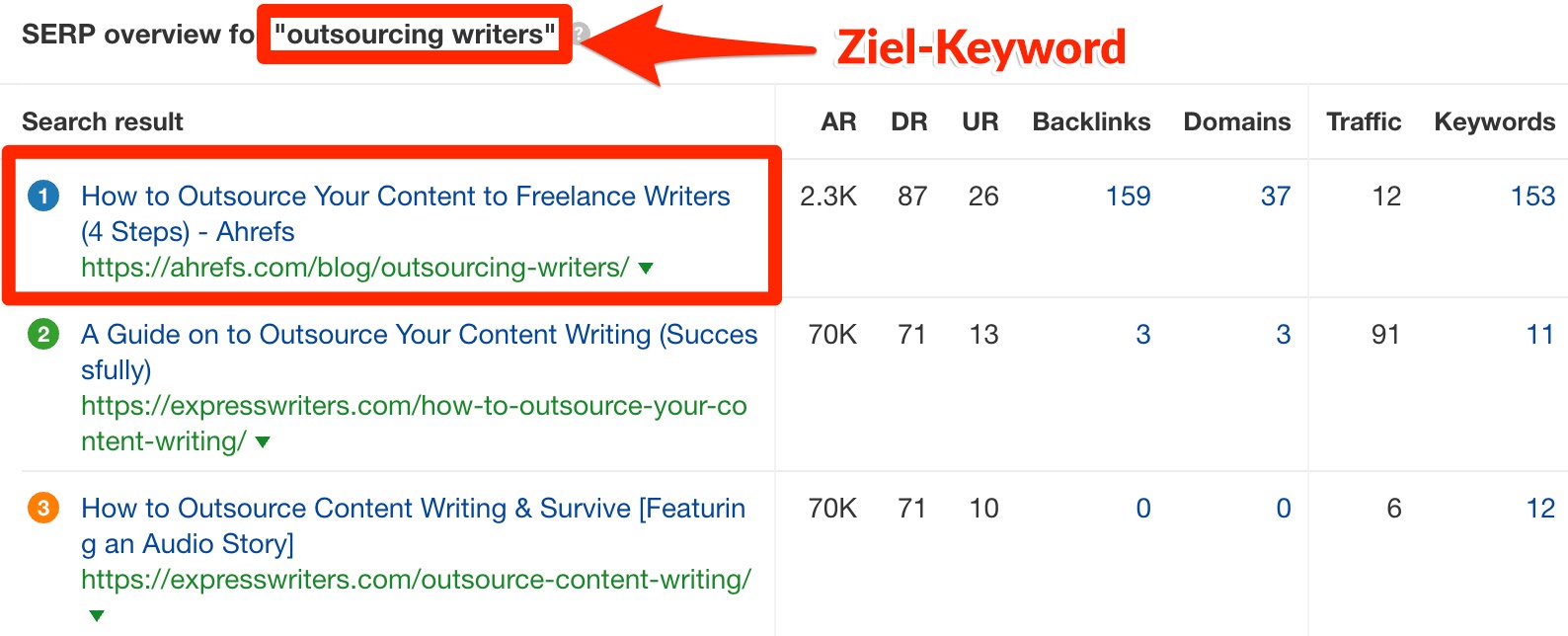This screenshot has height=636, width=1568.
Task: Expand the ahrefs.com URL dropdown arrow
Action: coord(646,268)
